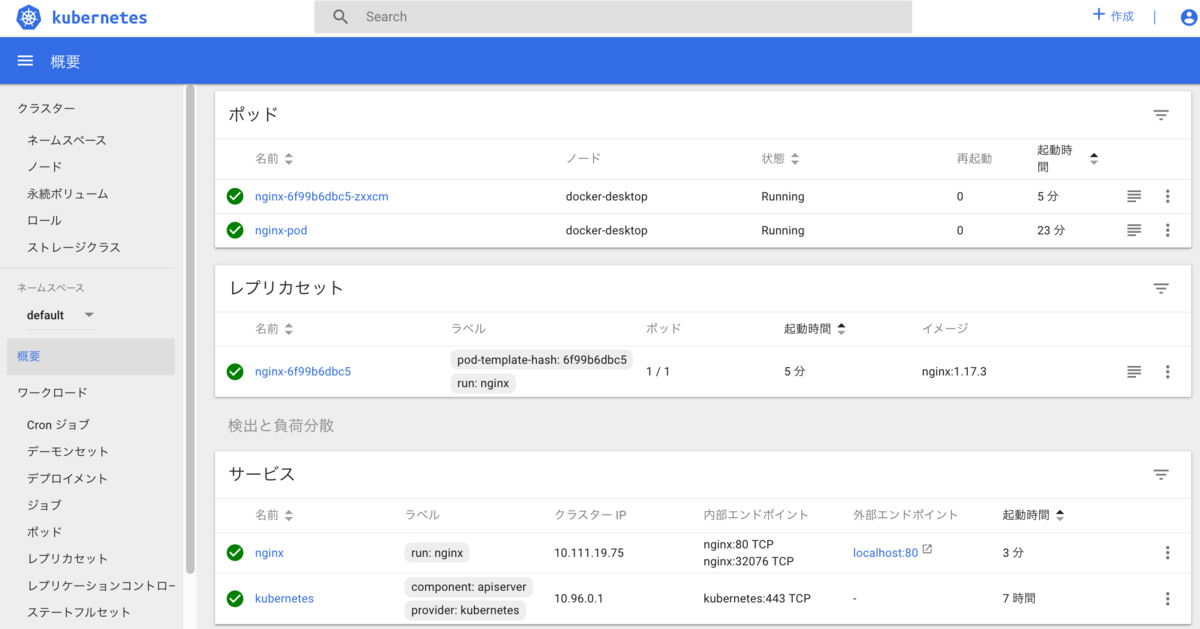Open actions menu for nginx-6f99b6dbc5-zxxcm pod
Screen dimensions: 1200x629
pyautogui.click(x=1167, y=197)
